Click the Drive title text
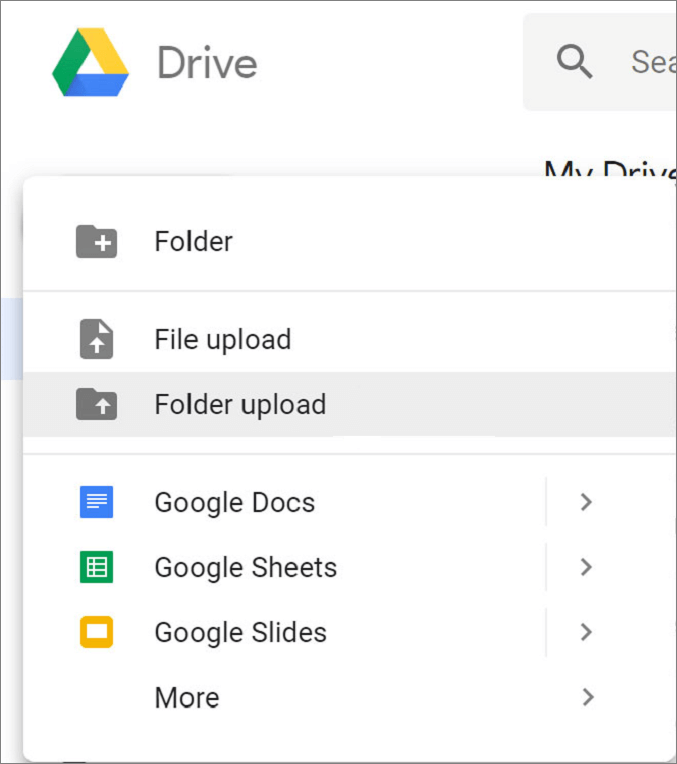The image size is (677, 764). pyautogui.click(x=207, y=63)
